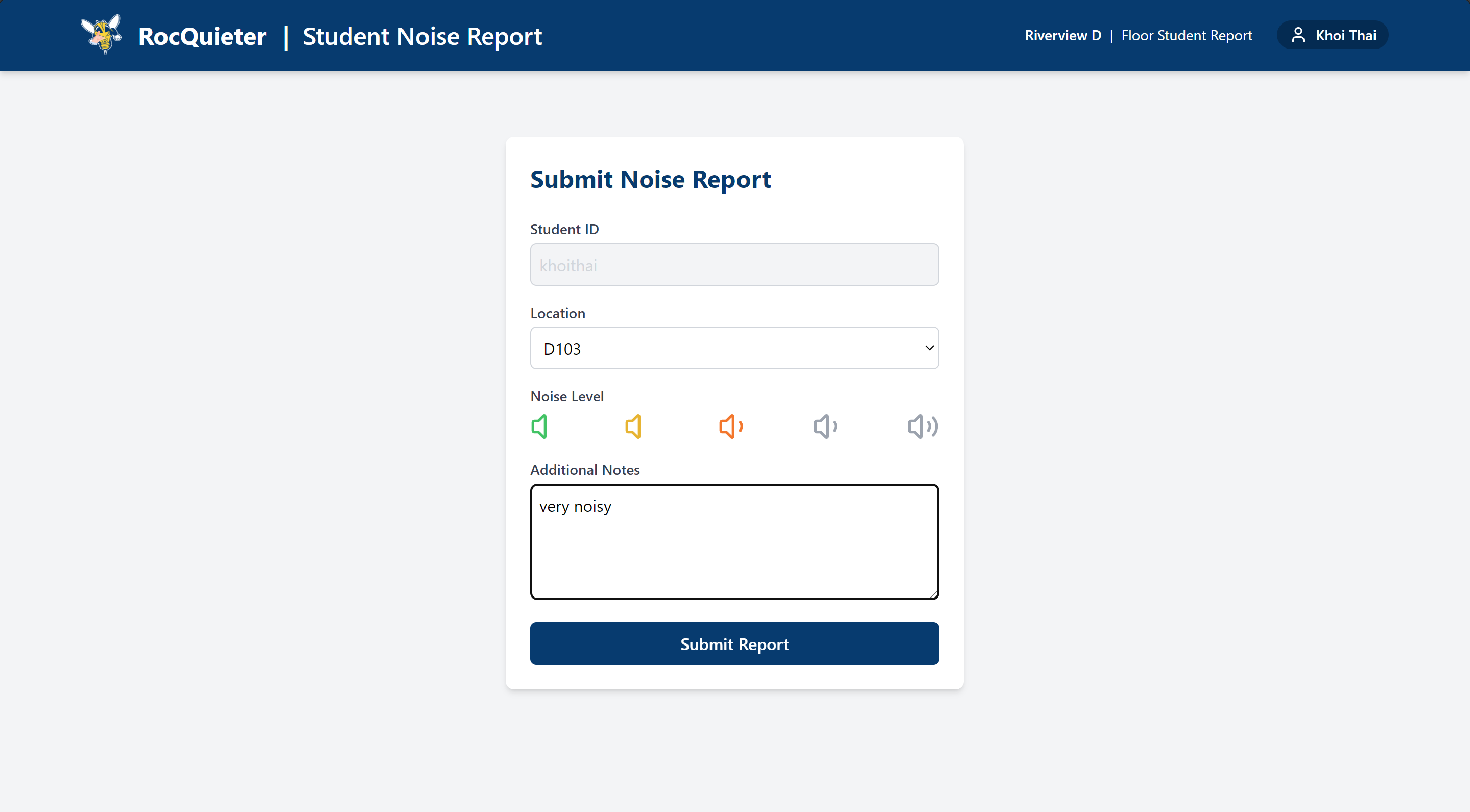Viewport: 1470px width, 812px height.
Task: Click the Submit Noise Report heading
Action: [650, 179]
